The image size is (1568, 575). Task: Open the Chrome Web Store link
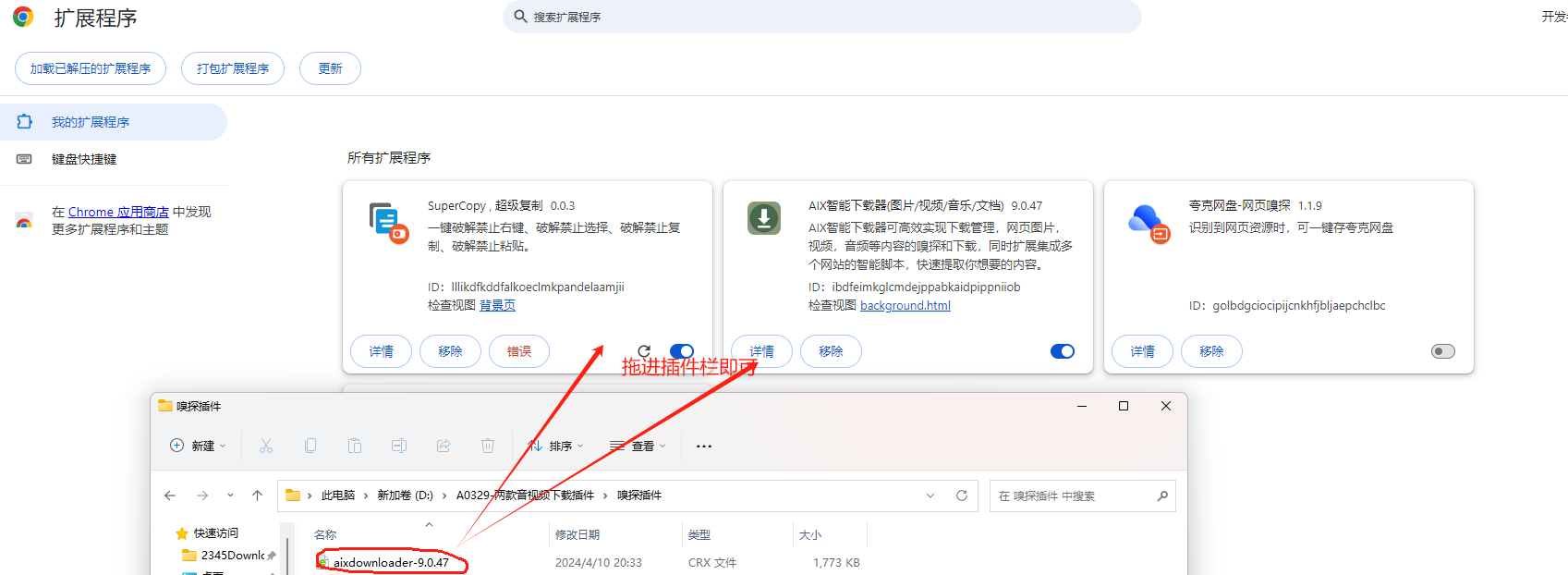click(118, 212)
